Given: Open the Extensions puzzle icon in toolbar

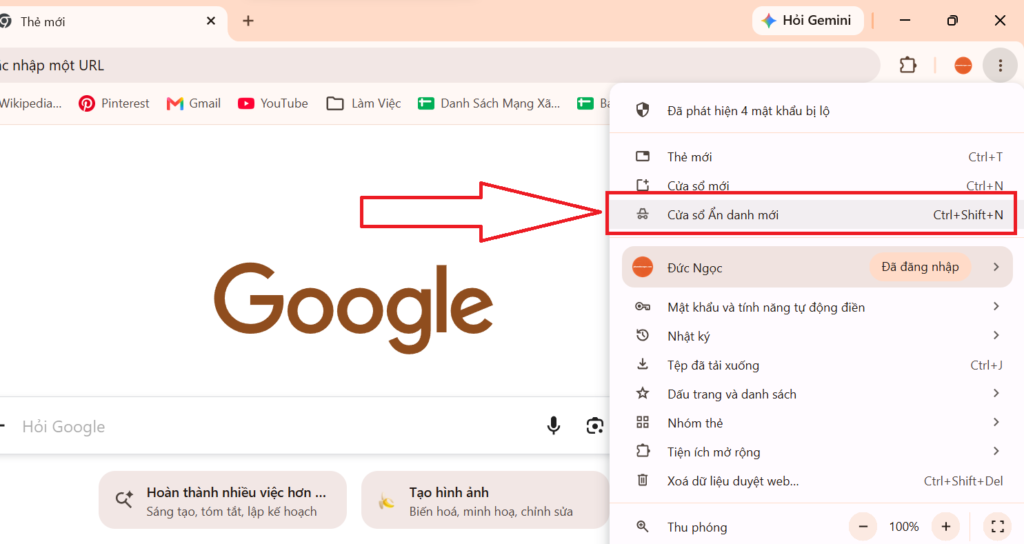Looking at the screenshot, I should (x=908, y=65).
